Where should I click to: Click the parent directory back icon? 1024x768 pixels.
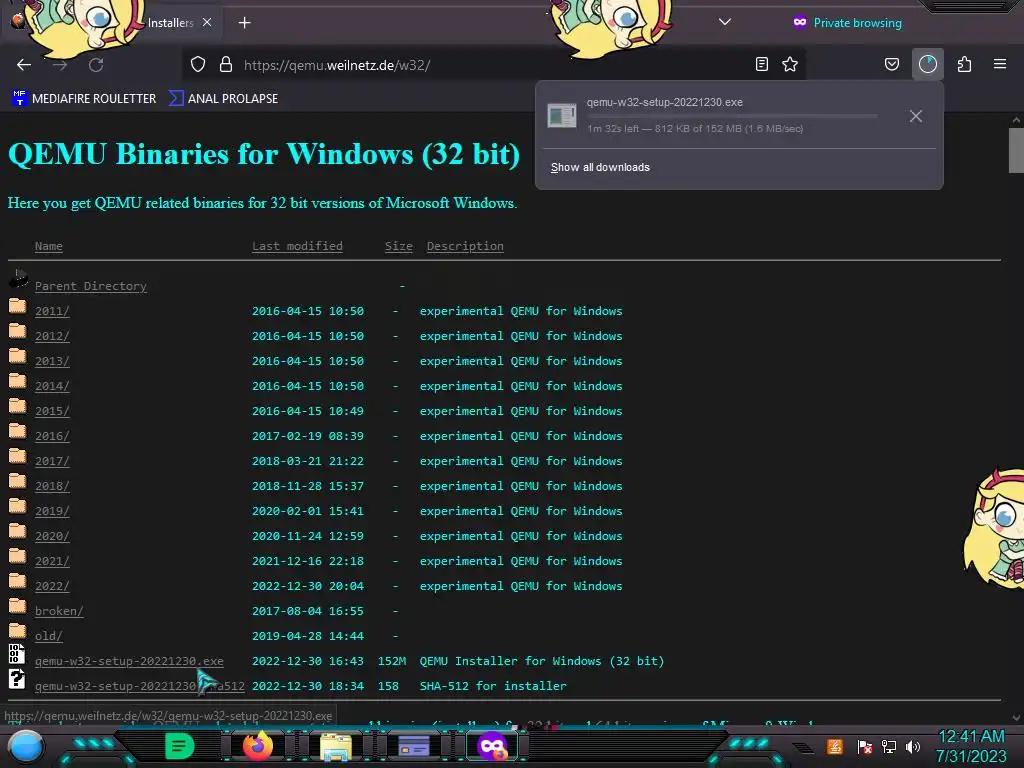pos(18,278)
